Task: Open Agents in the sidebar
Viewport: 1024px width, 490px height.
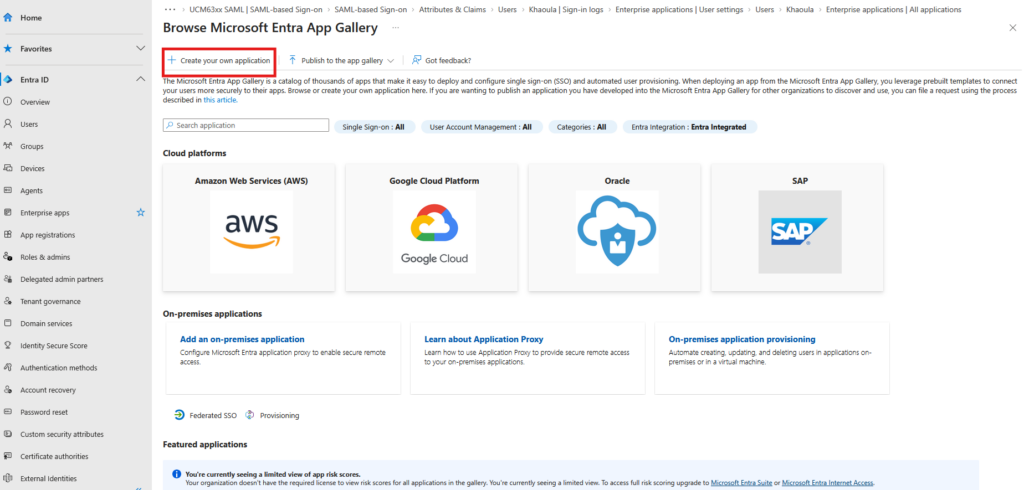Action: pos(31,191)
